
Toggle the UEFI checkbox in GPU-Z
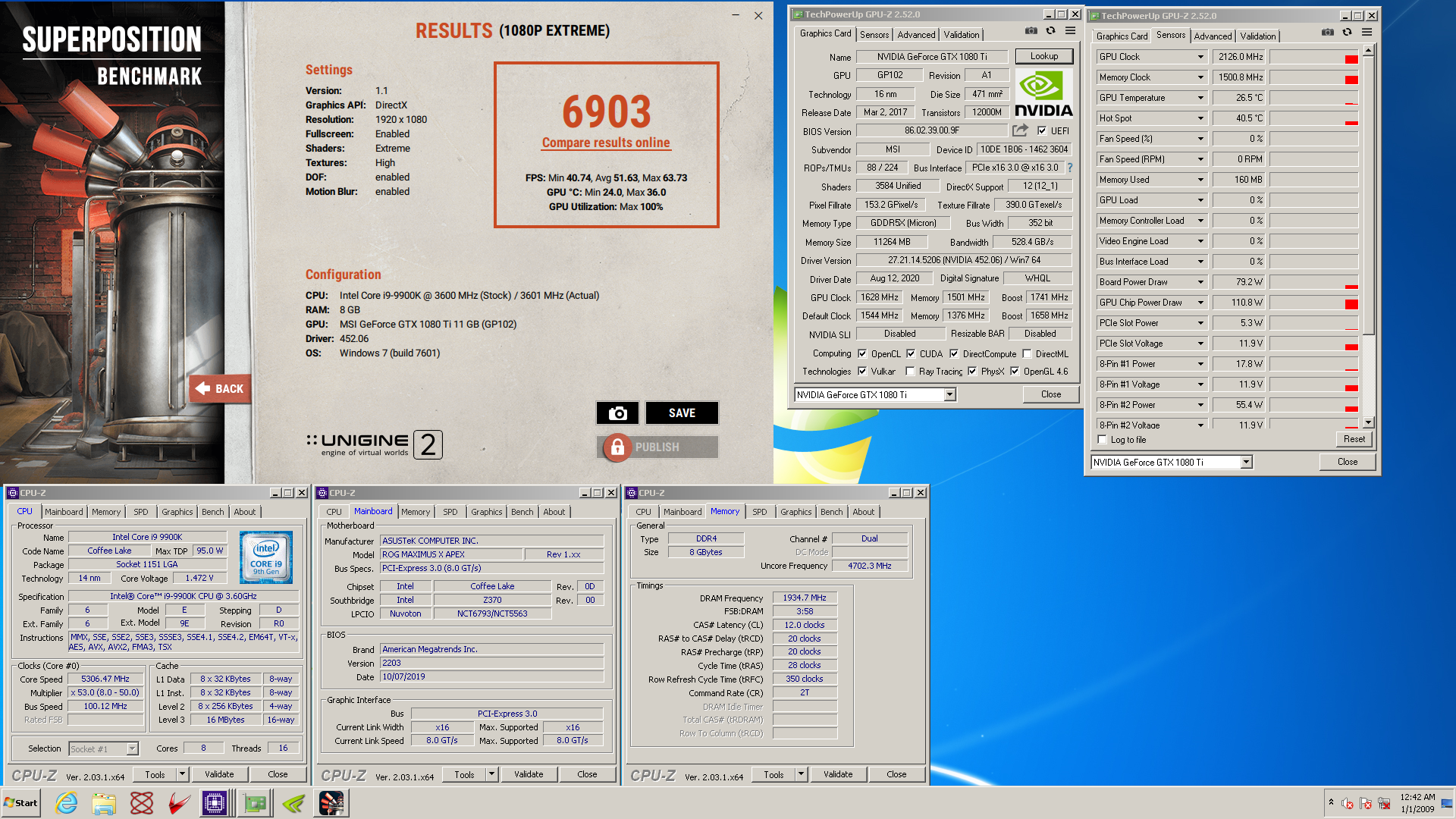click(x=1042, y=130)
